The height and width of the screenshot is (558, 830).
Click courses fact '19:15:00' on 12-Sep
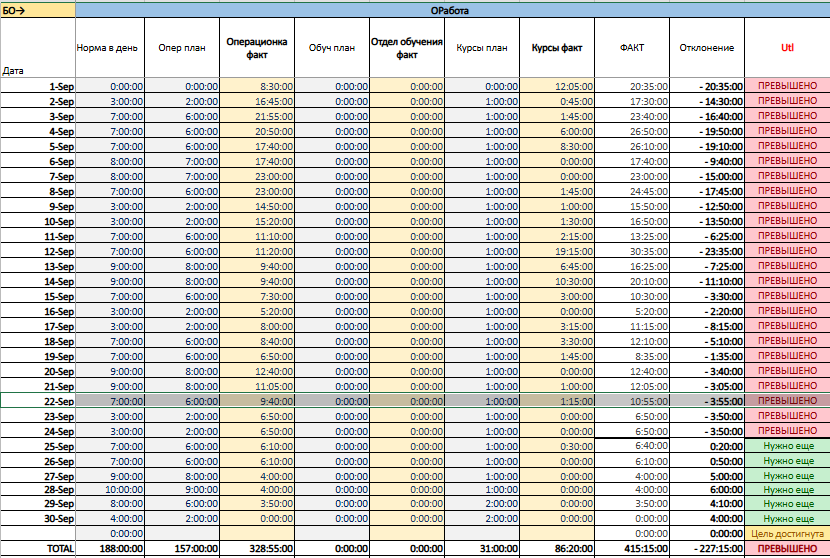click(x=557, y=251)
